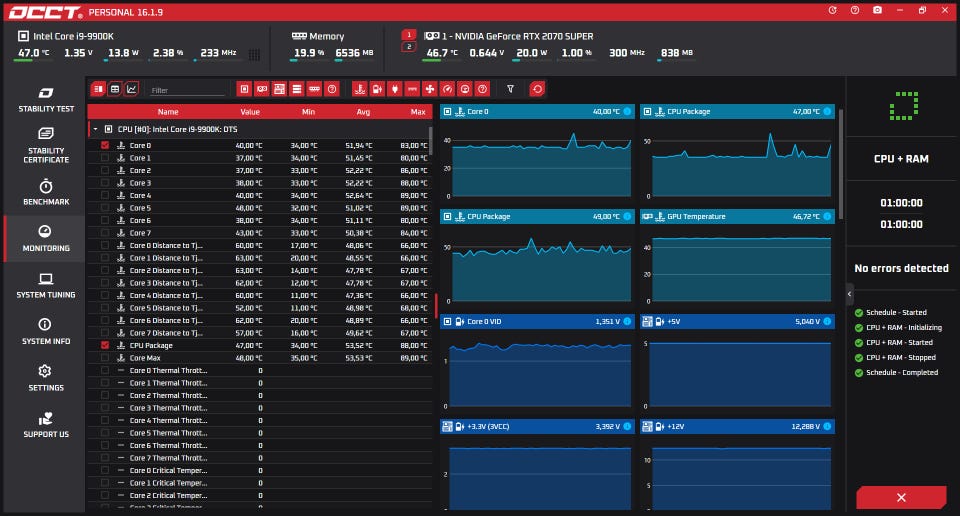Check the Core 0 Distance to Tj checkbox
This screenshot has height=516, width=960.
pyautogui.click(x=105, y=245)
